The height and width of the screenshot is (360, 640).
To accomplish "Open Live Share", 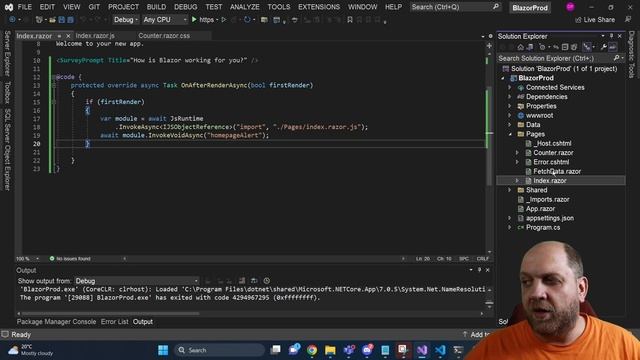I will tap(595, 20).
